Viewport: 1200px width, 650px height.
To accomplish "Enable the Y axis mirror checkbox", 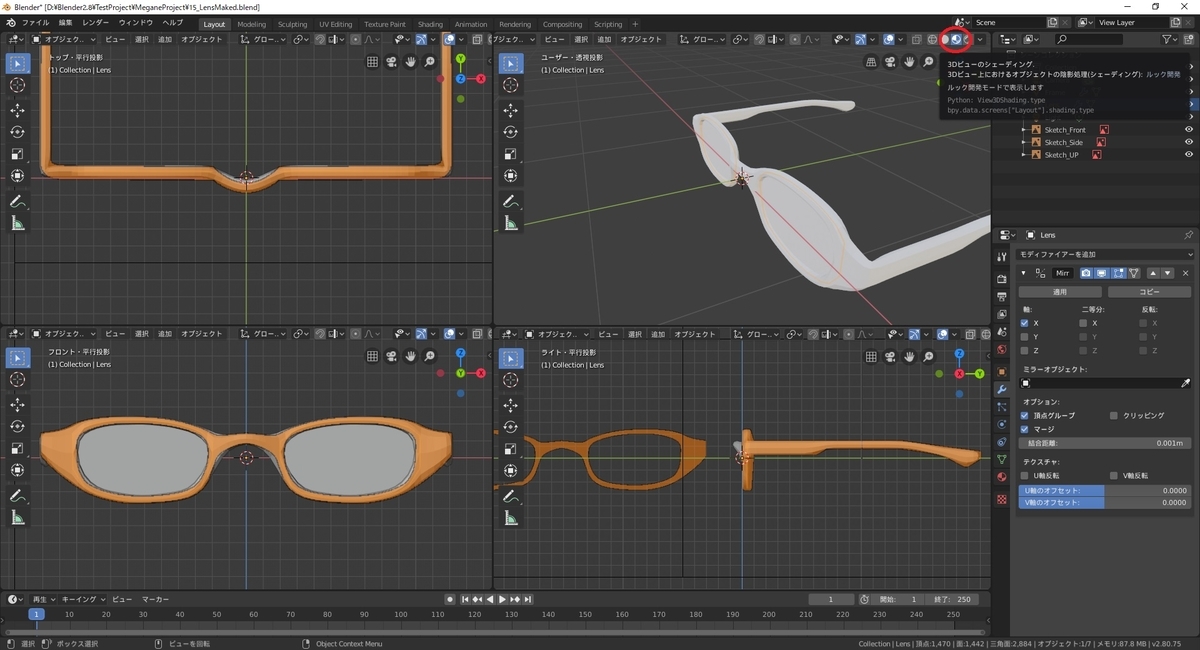I will 1024,337.
